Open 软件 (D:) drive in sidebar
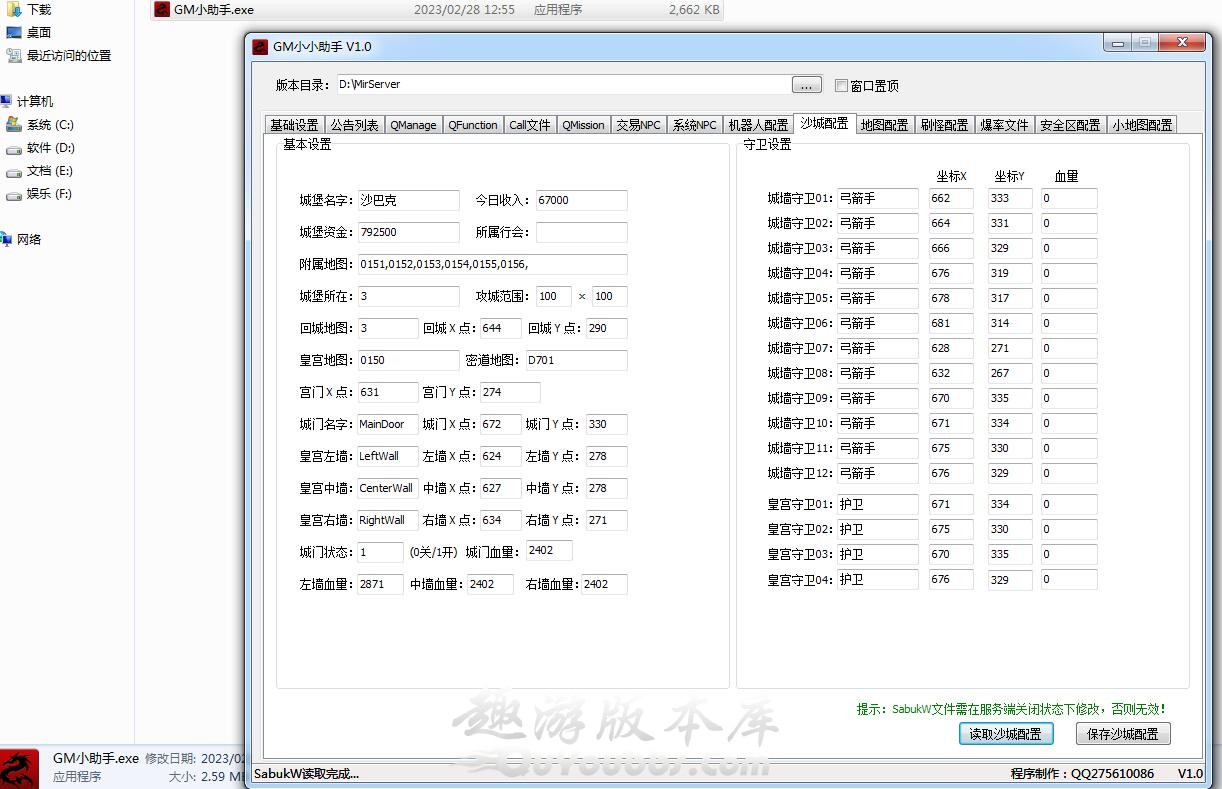Viewport: 1222px width, 789px height. tap(14, 148)
